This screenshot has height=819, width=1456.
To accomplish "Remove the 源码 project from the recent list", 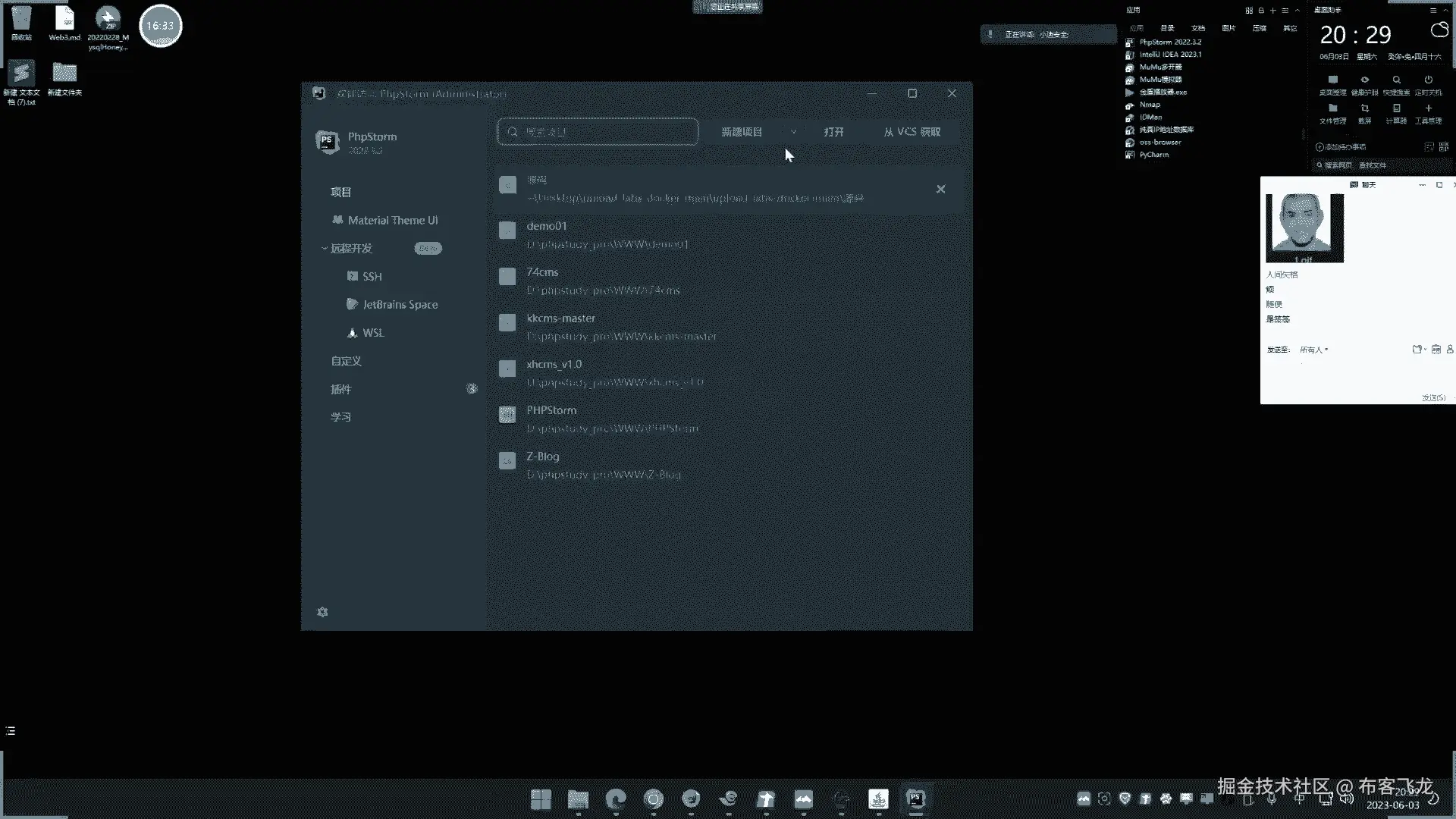I will (x=940, y=189).
